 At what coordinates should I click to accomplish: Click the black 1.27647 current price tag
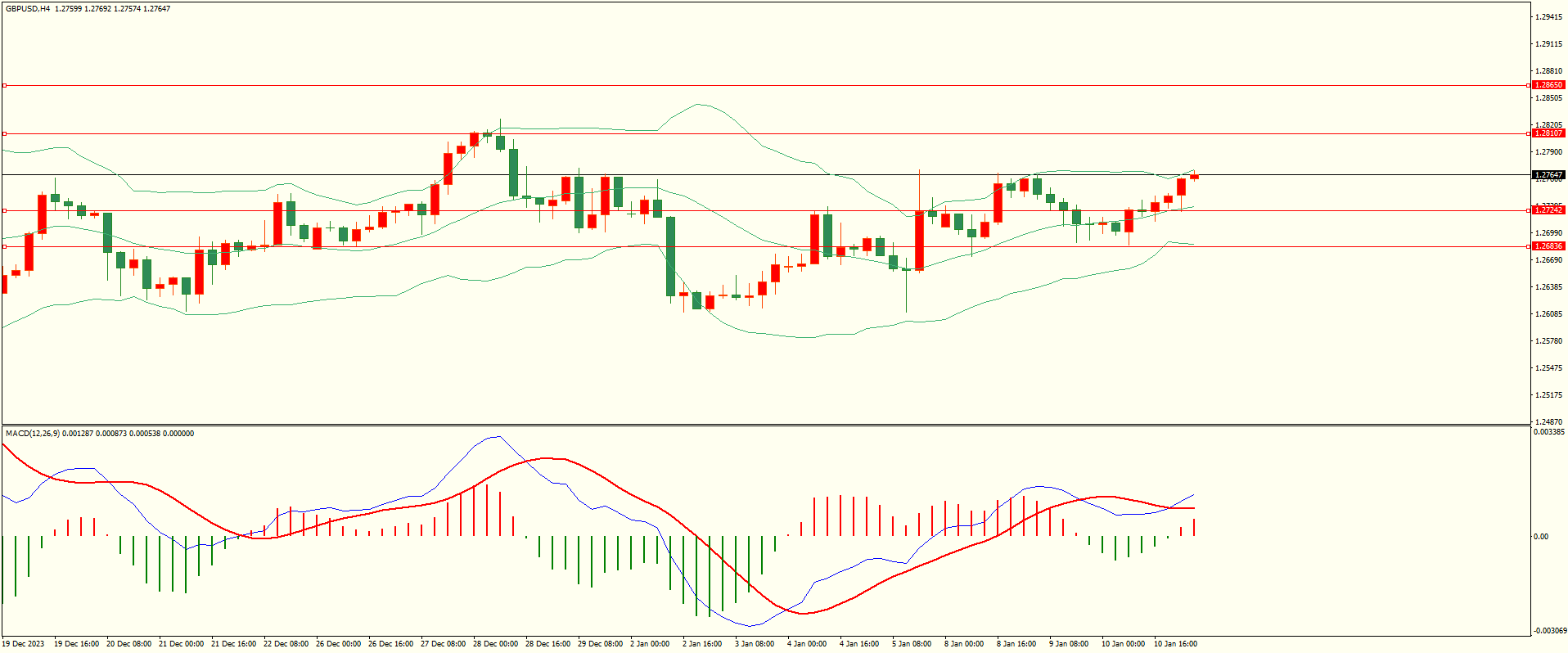[1548, 175]
